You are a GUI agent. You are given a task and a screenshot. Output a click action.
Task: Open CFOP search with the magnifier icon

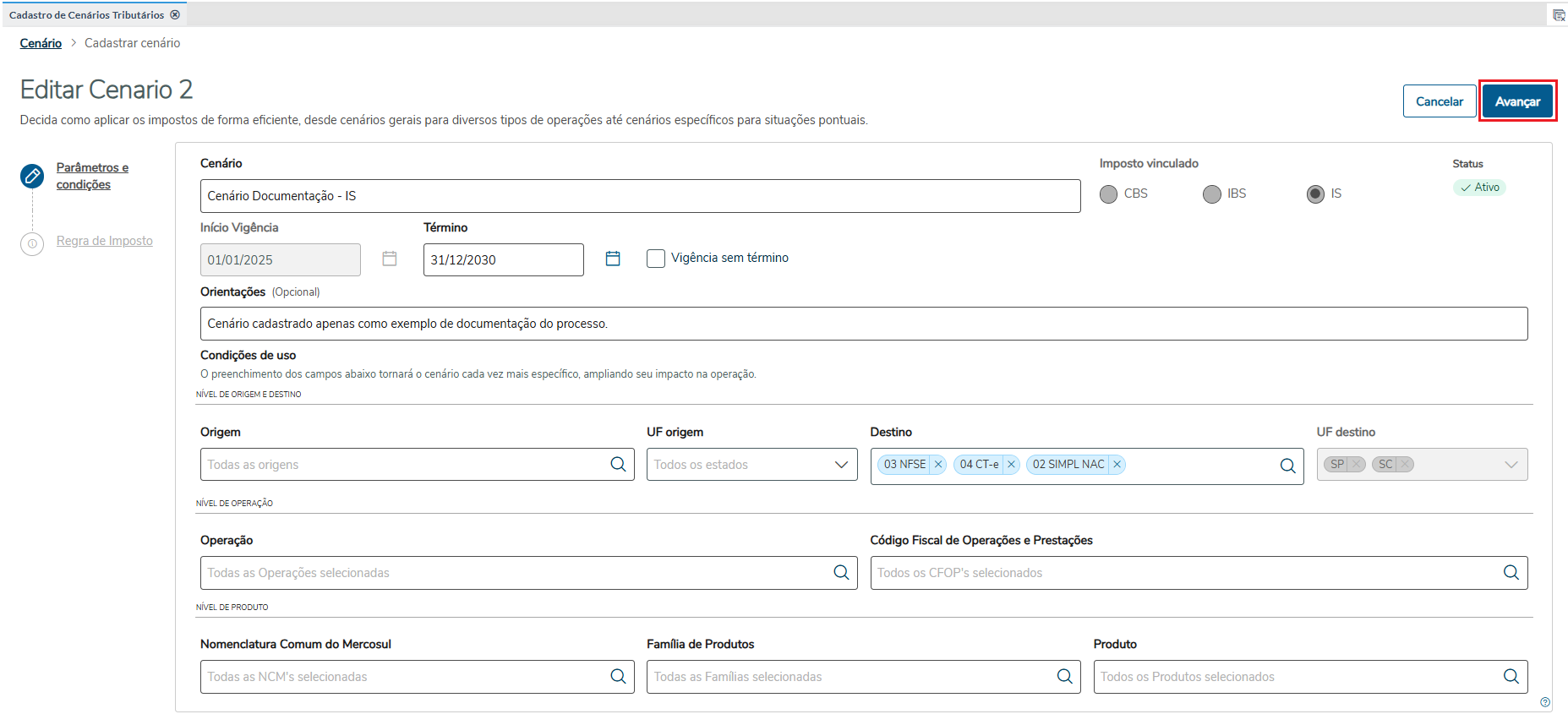1511,573
